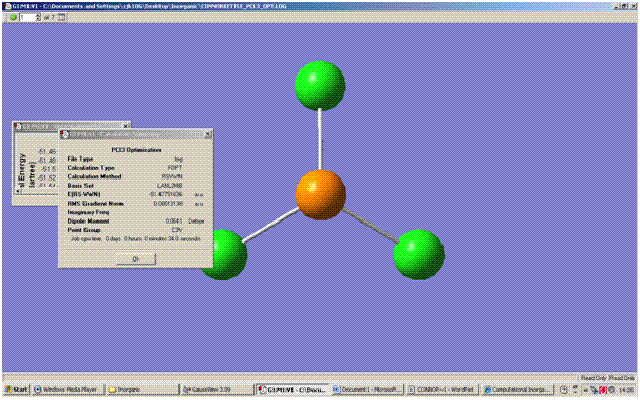
Task: Click the frame number input field
Action: pos(27,18)
